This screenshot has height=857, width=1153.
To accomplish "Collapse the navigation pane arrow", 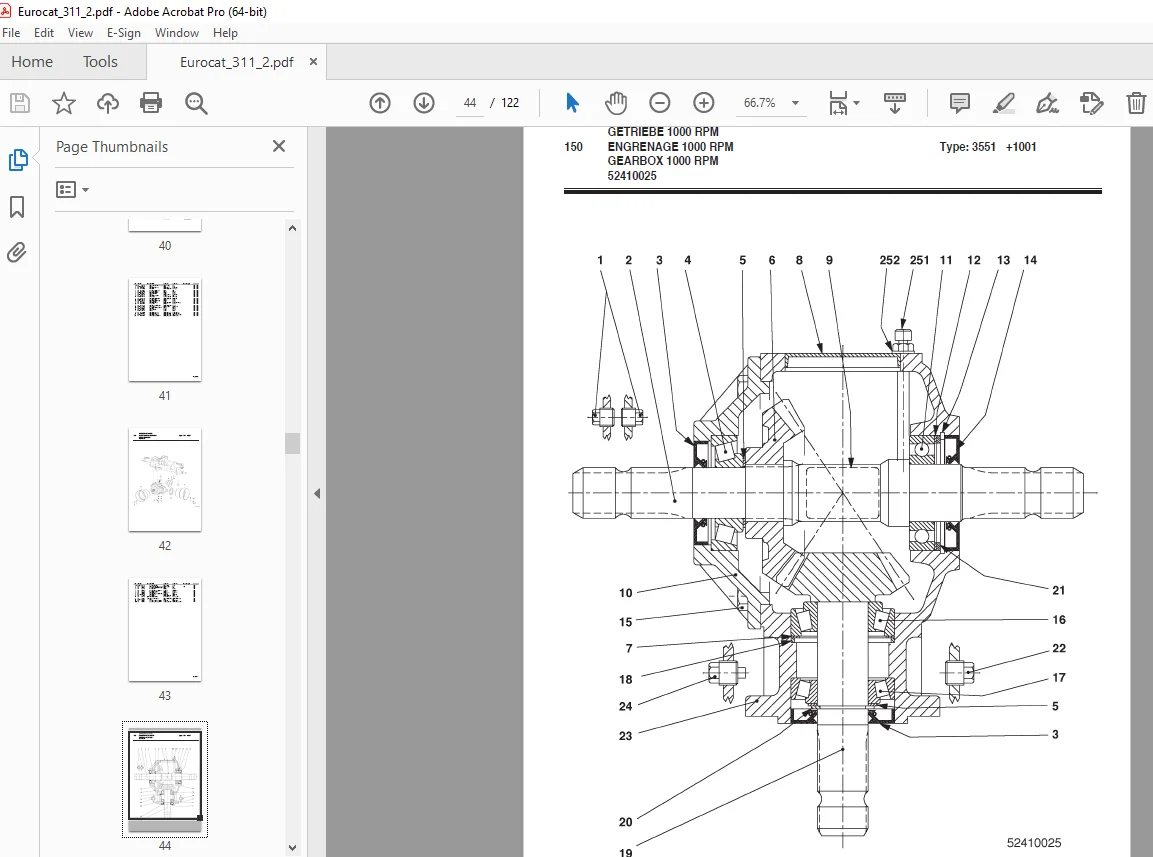I will 317,494.
